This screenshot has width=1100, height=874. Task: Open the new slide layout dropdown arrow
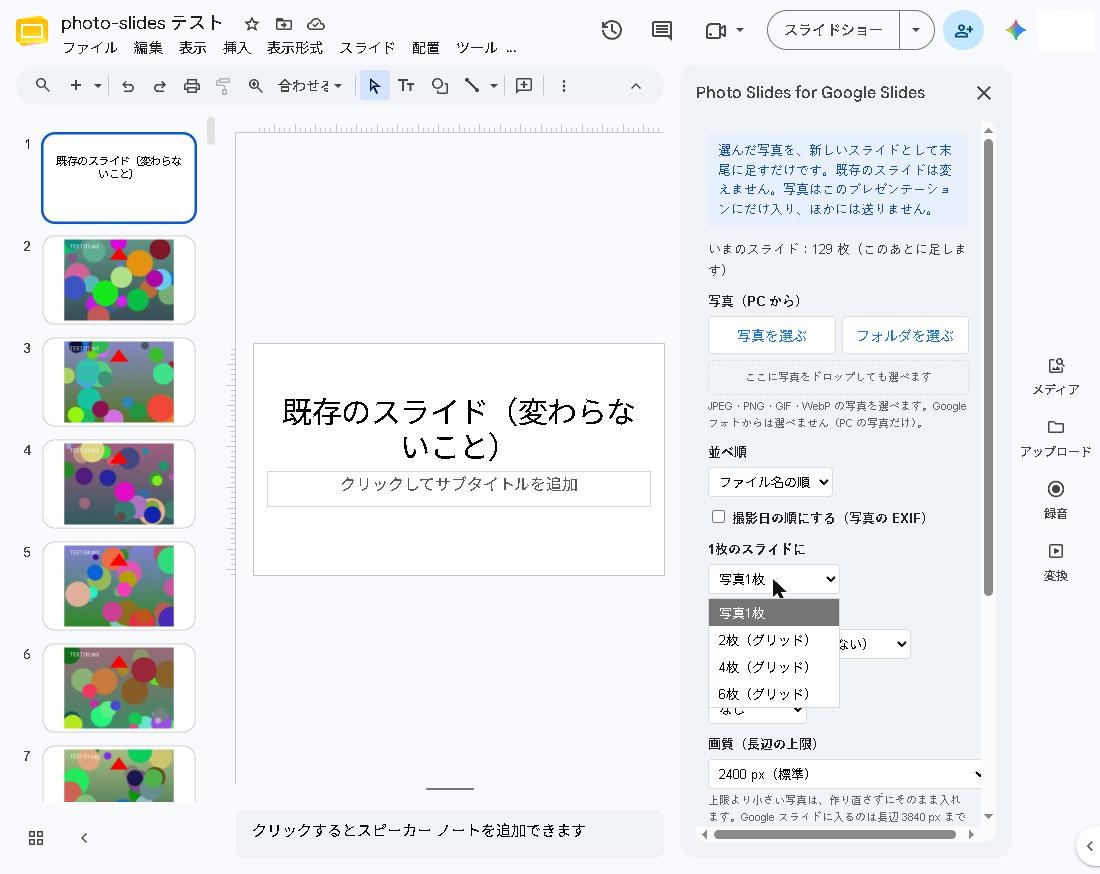tap(98, 86)
